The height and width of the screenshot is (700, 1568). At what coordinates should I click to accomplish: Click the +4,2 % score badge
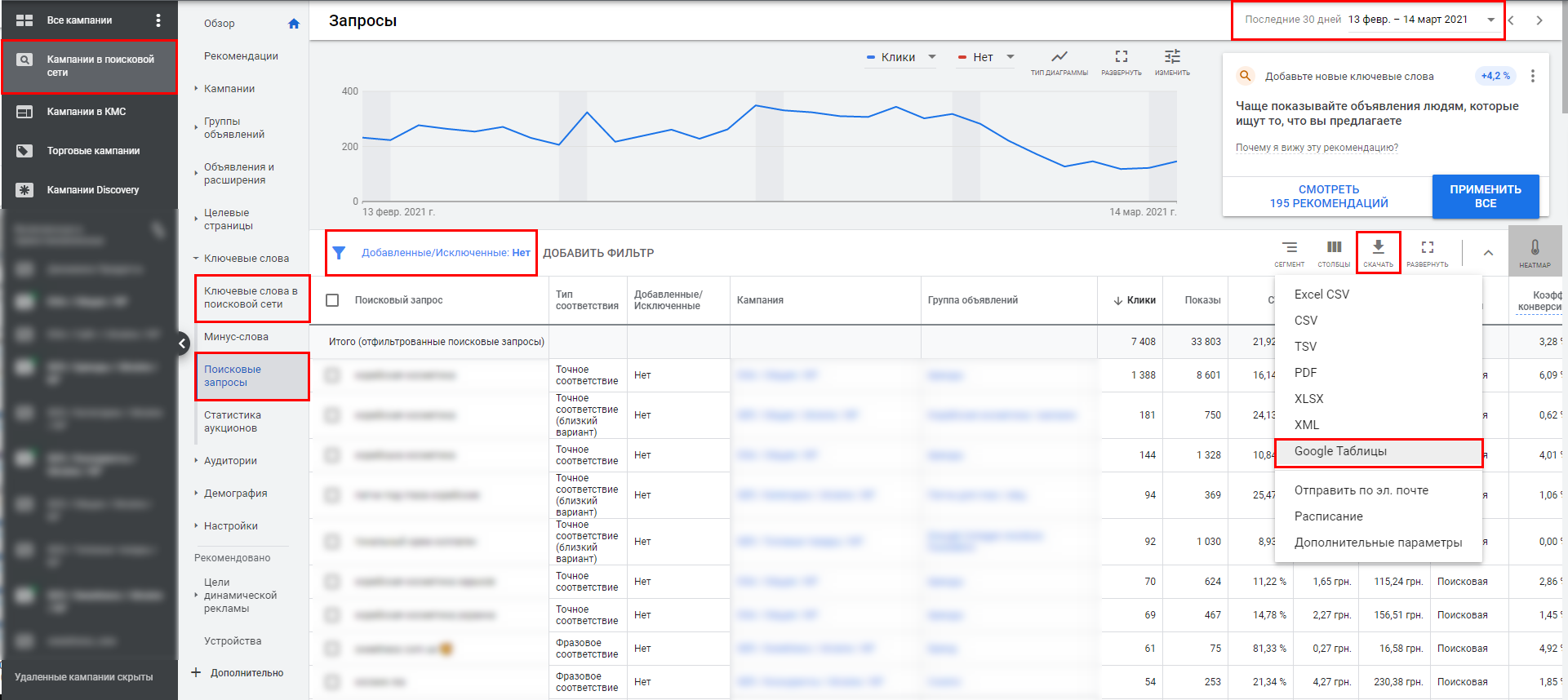pyautogui.click(x=1495, y=76)
